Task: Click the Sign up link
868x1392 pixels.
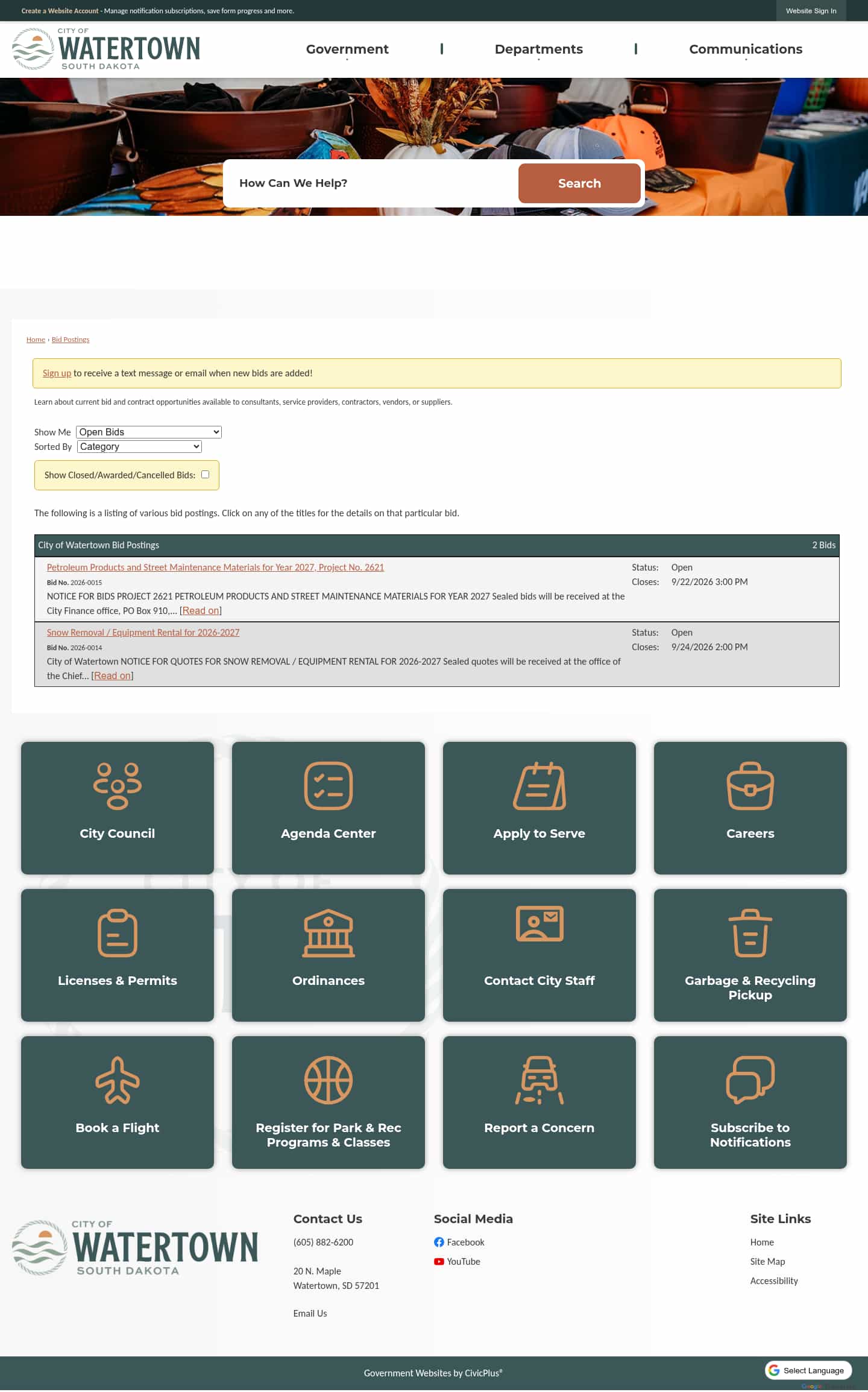Action: coord(57,373)
